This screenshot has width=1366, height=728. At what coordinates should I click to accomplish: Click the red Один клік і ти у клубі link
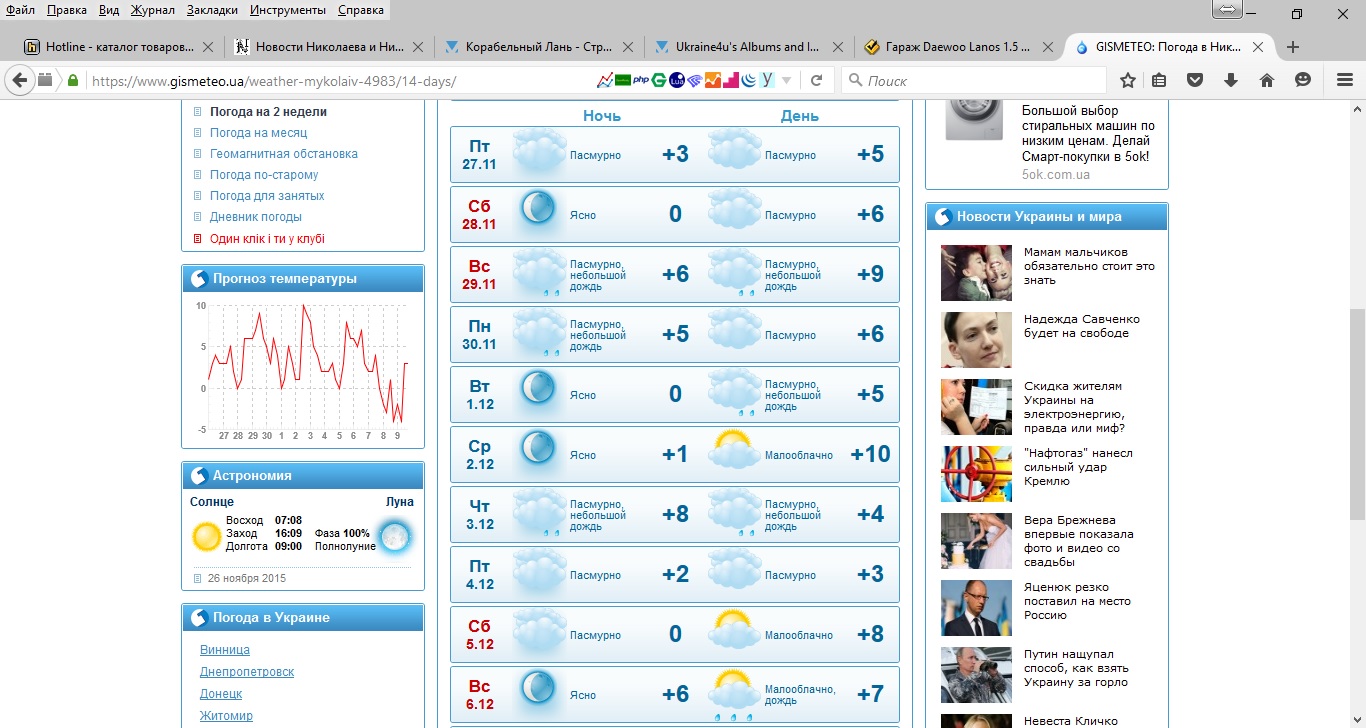pos(267,239)
